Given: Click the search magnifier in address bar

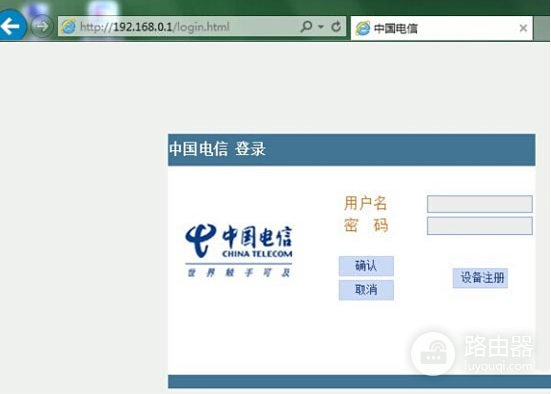Looking at the screenshot, I should pos(306,26).
